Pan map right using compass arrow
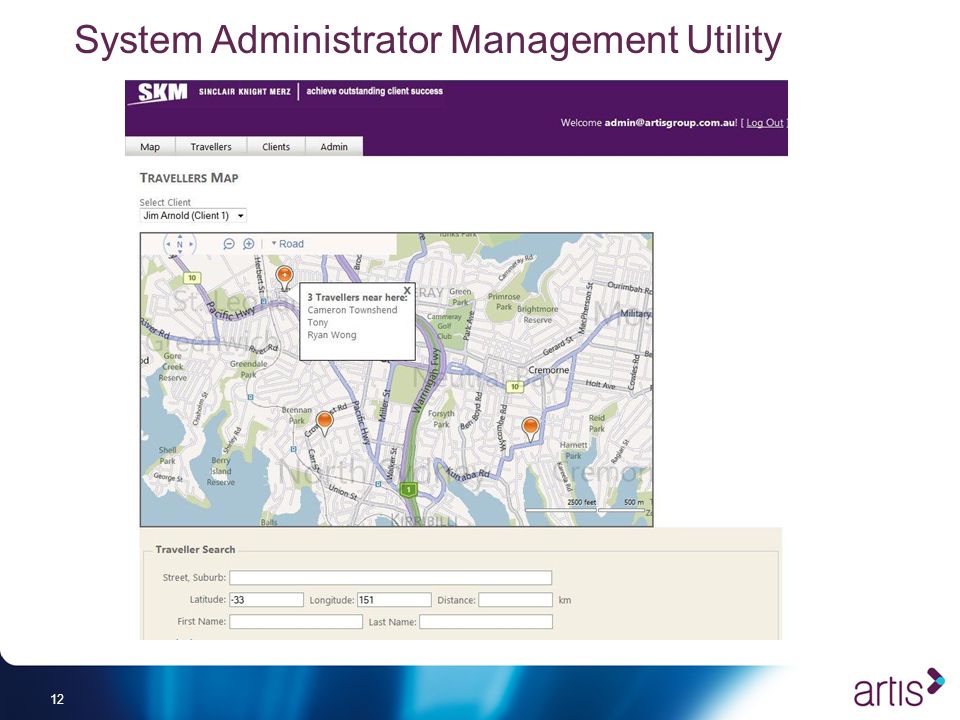Viewport: 960px width, 720px height. (x=191, y=244)
